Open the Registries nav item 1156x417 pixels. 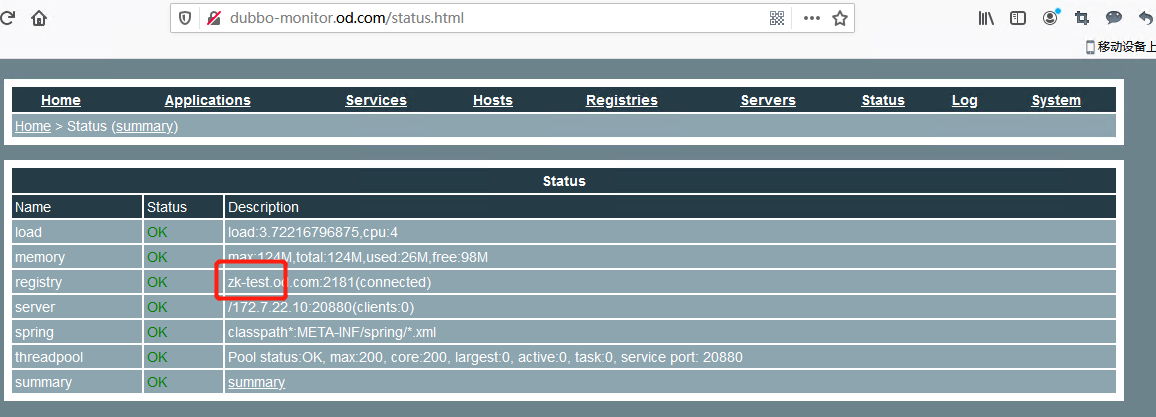(x=621, y=100)
